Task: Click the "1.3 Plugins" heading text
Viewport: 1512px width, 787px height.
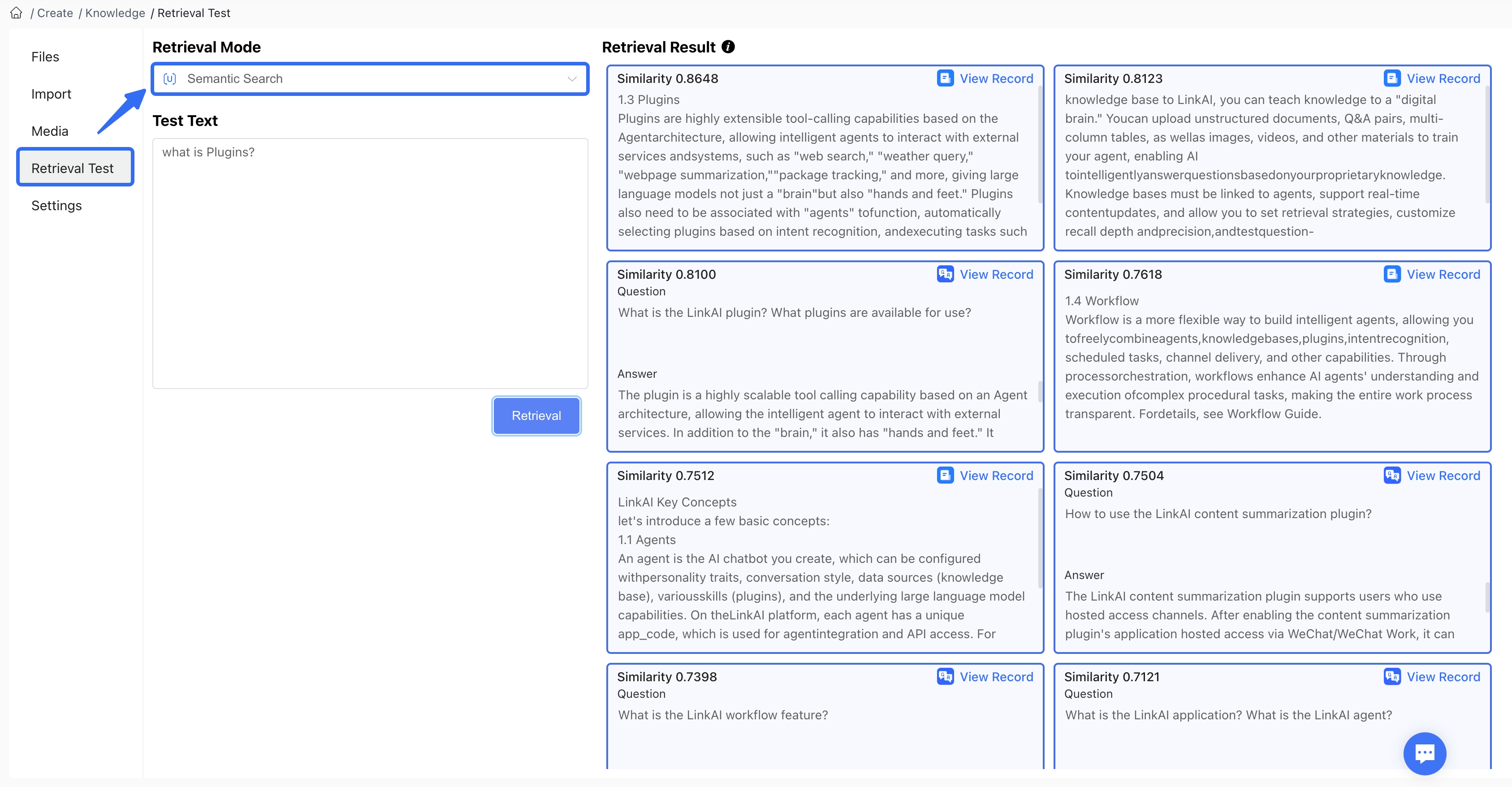Action: (x=648, y=100)
